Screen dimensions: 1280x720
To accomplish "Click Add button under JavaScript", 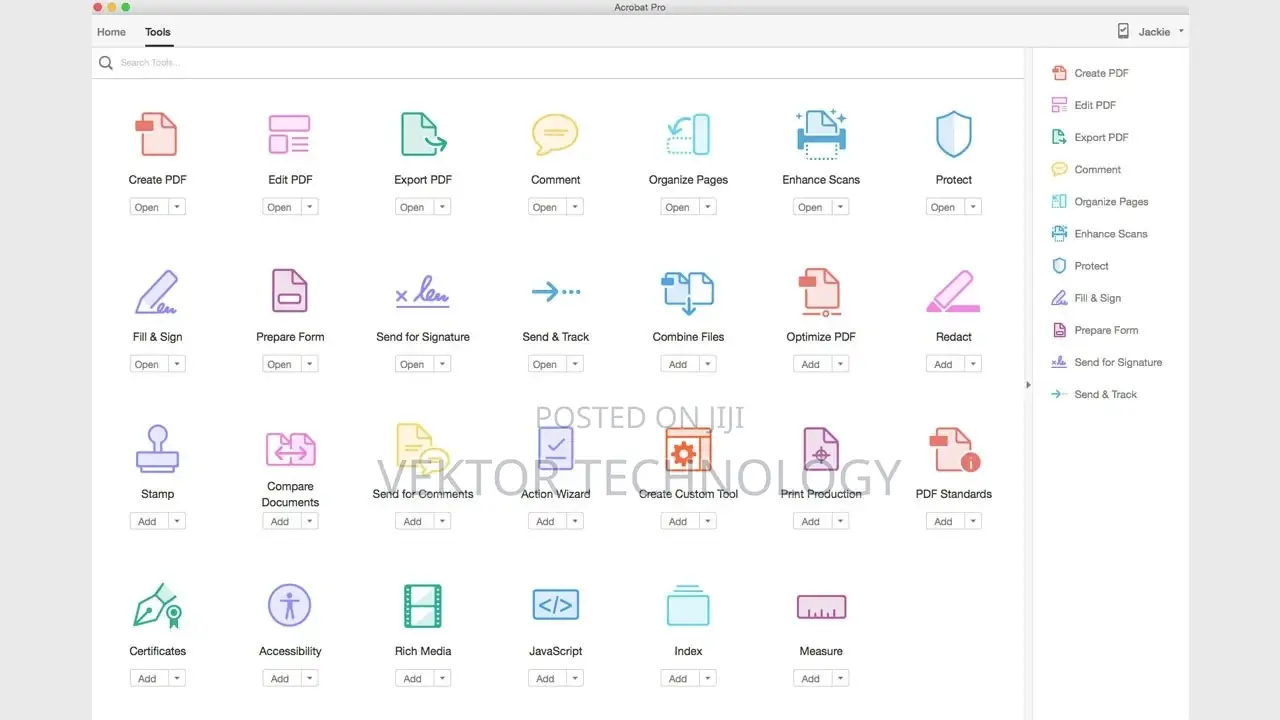I will pyautogui.click(x=545, y=678).
